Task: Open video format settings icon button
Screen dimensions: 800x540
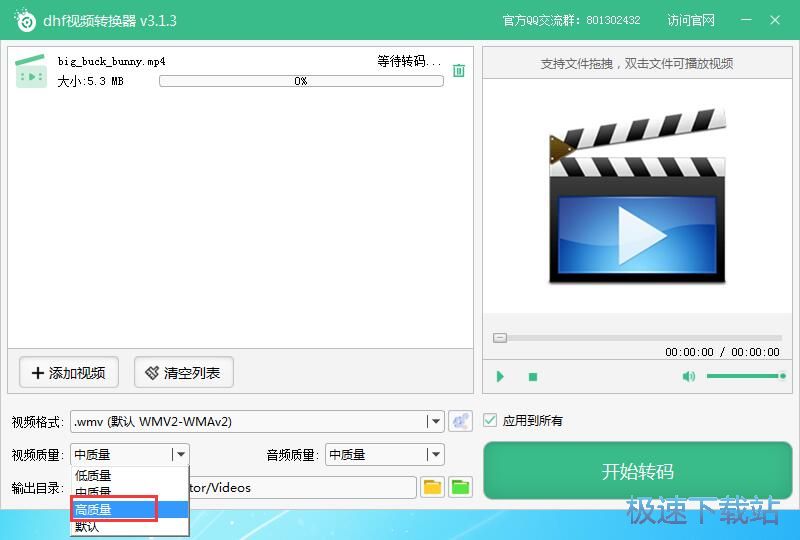Action: tap(460, 422)
